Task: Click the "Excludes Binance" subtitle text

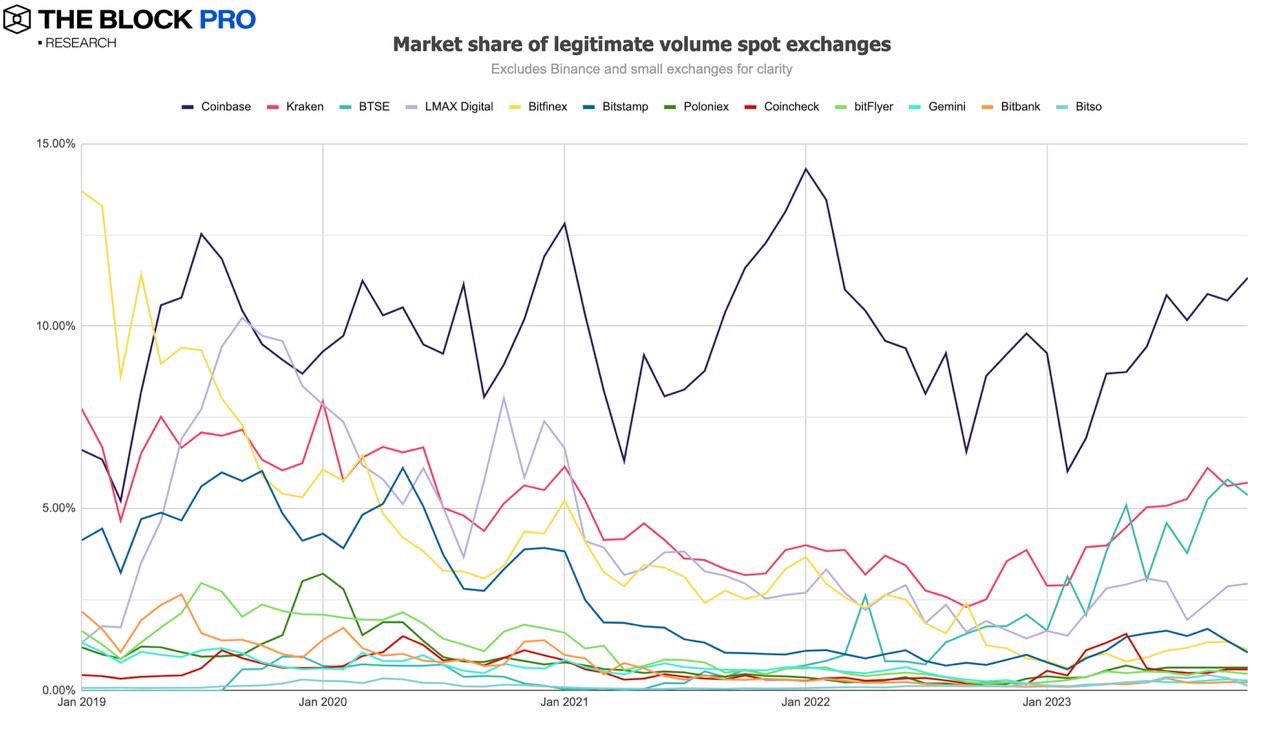Action: point(641,69)
